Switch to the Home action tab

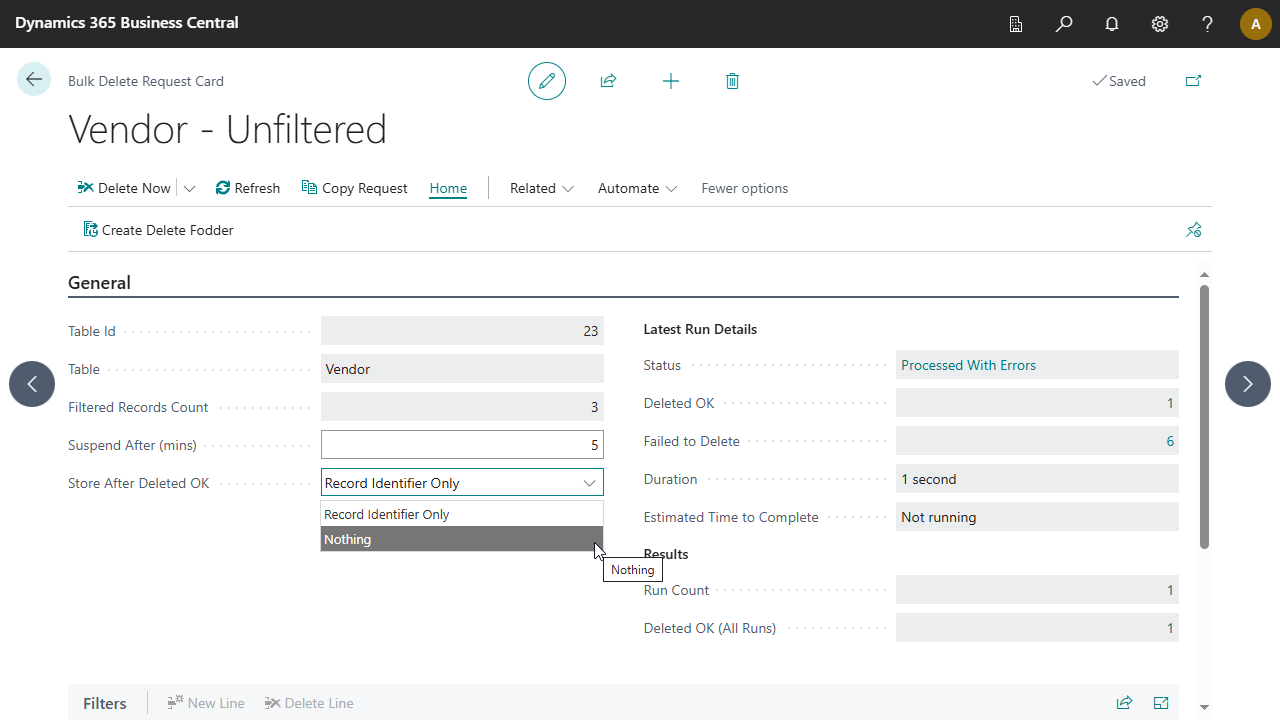coord(447,188)
